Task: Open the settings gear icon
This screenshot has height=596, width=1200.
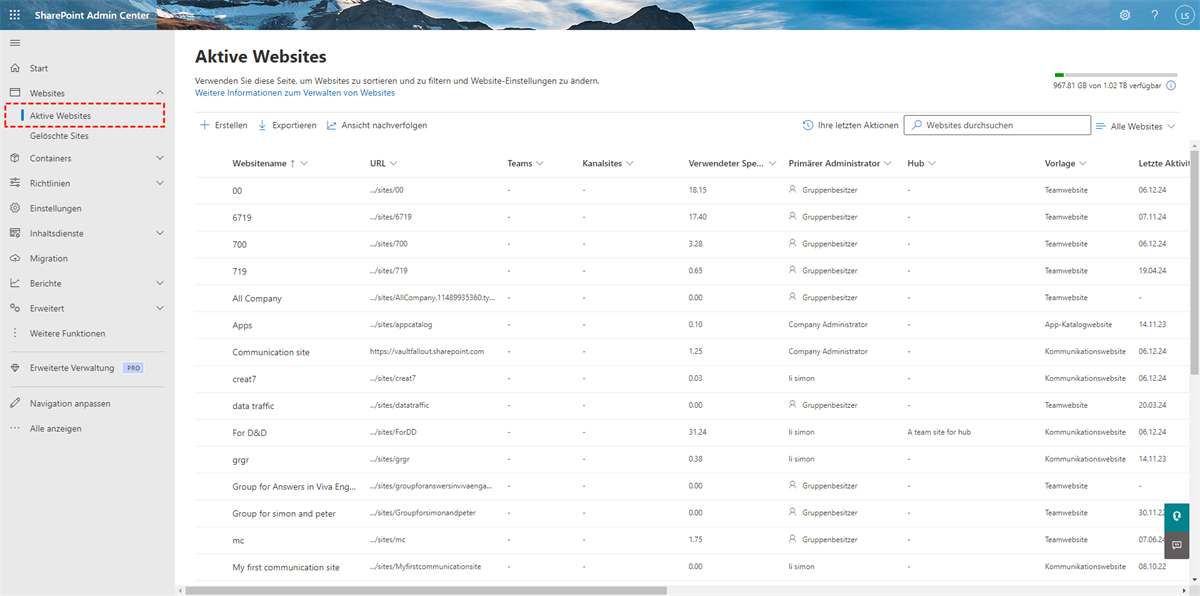Action: pyautogui.click(x=1125, y=15)
